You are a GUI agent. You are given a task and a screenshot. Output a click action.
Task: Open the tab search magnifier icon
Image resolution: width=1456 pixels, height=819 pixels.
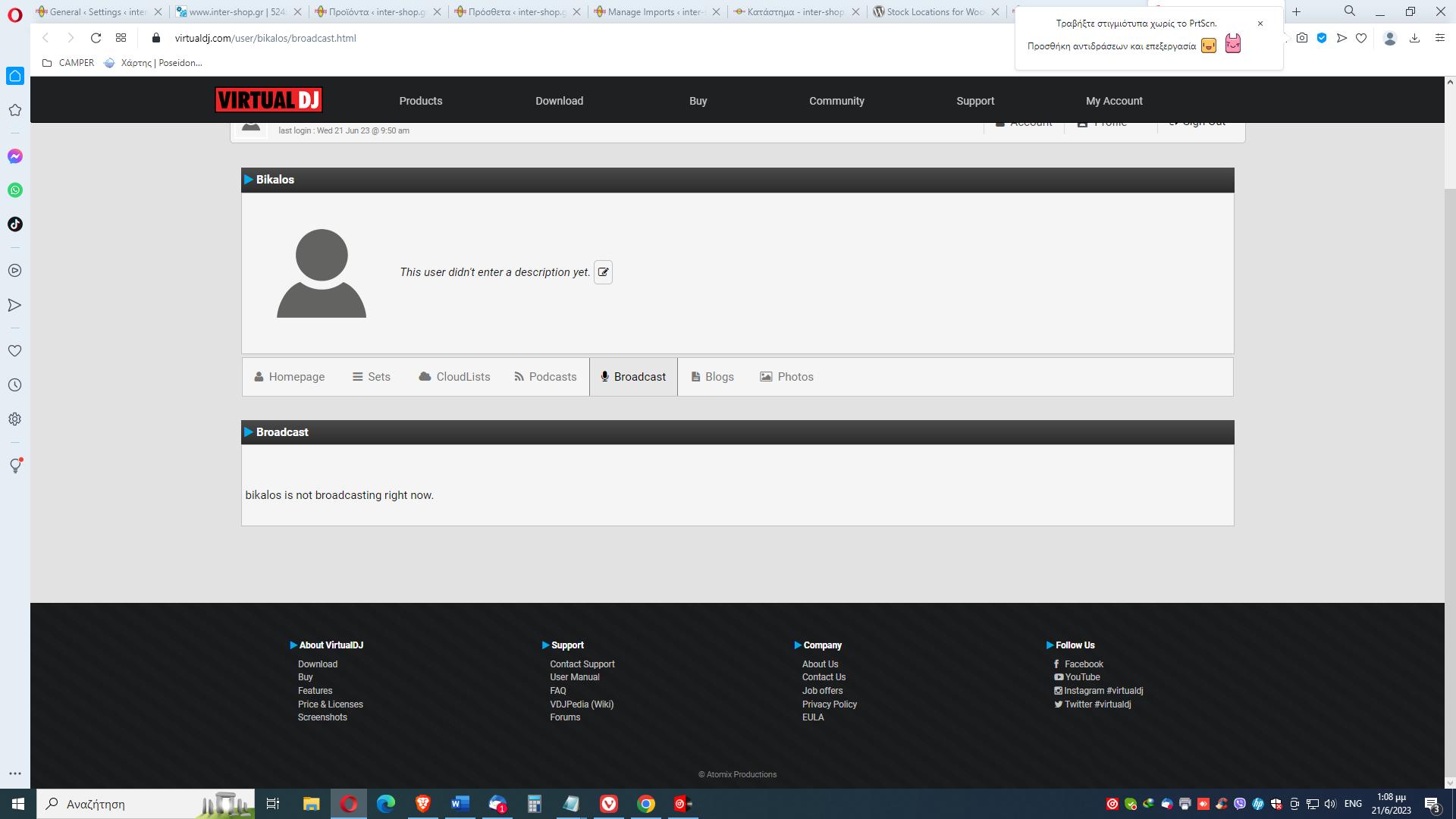click(x=1350, y=11)
